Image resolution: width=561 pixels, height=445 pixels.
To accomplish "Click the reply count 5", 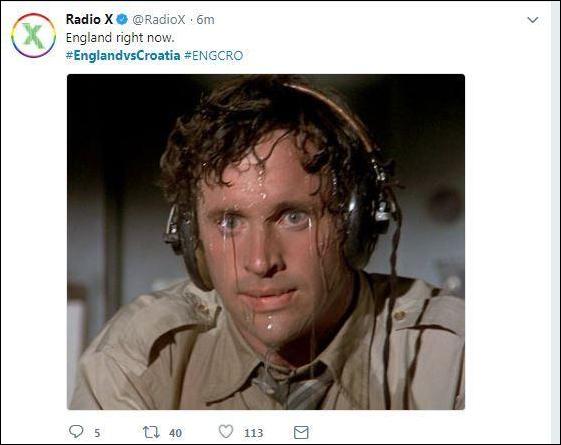I will (97, 433).
